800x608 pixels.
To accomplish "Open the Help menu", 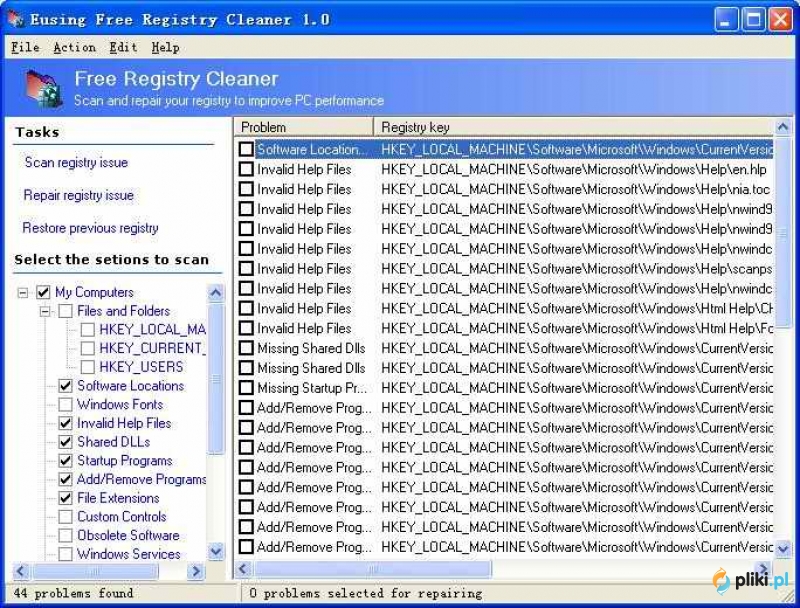I will (x=165, y=47).
